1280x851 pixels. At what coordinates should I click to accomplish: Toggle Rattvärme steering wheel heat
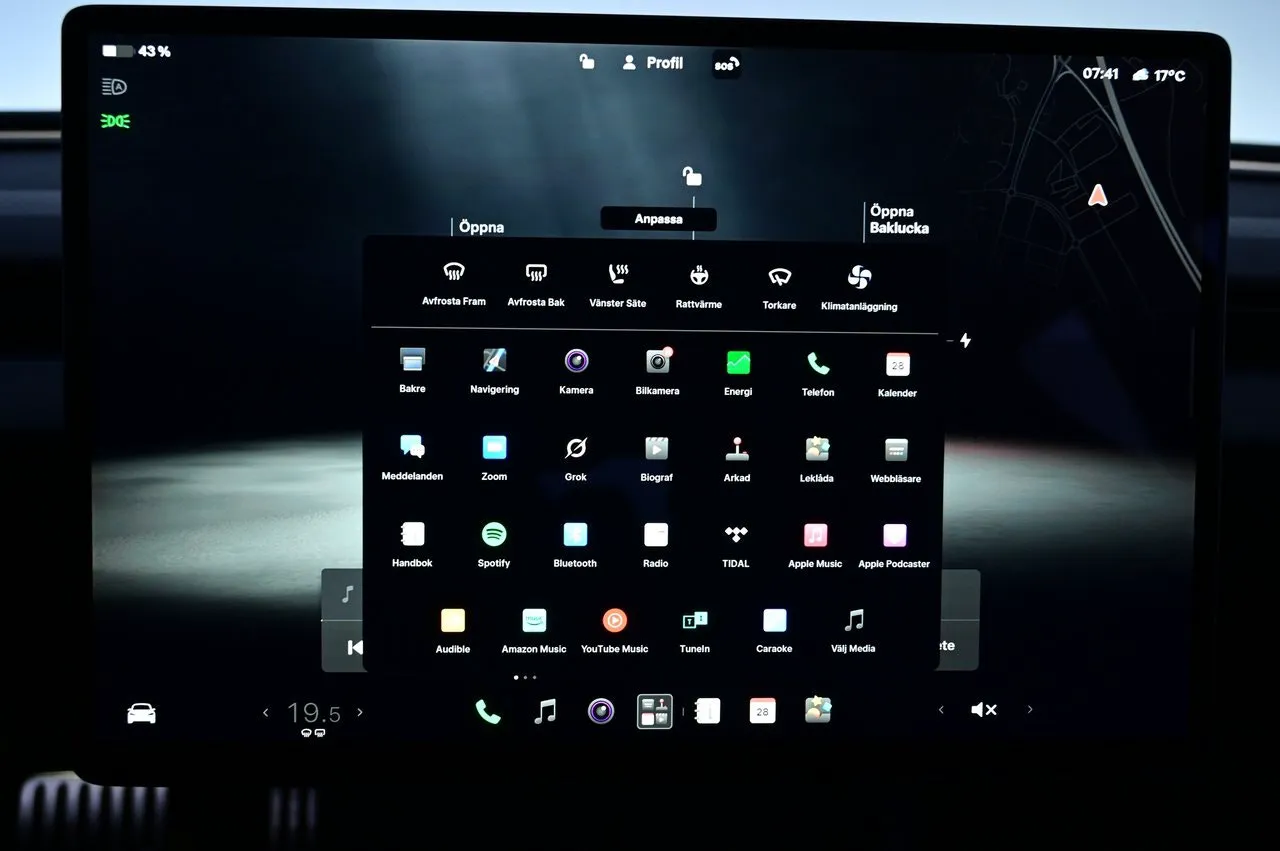pos(699,287)
